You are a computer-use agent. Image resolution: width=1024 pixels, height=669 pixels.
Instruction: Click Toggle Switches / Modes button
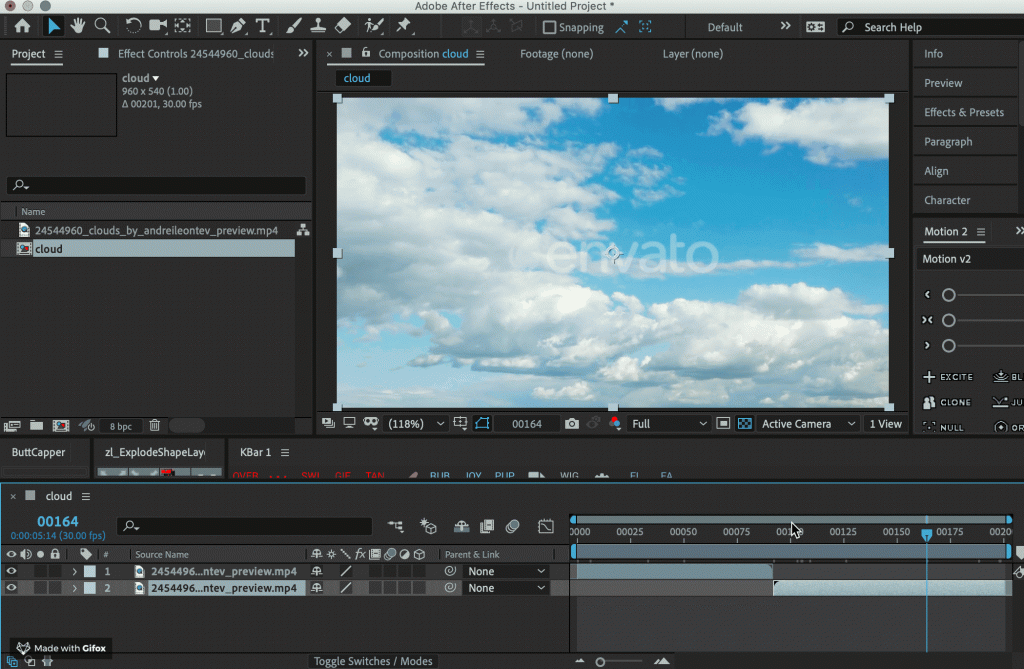373,661
